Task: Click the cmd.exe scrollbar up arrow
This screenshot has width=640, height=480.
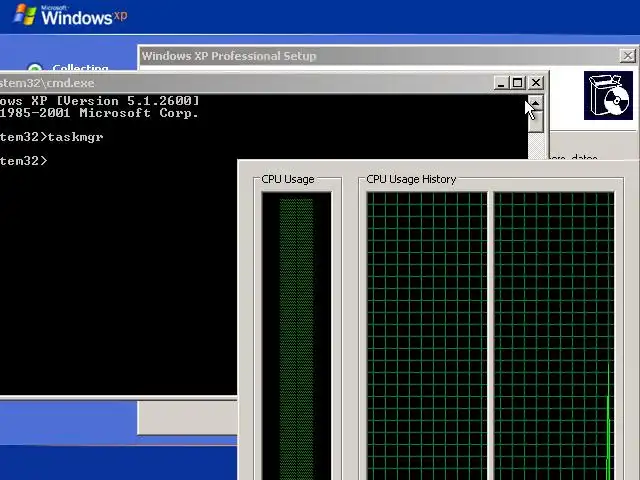Action: point(536,103)
